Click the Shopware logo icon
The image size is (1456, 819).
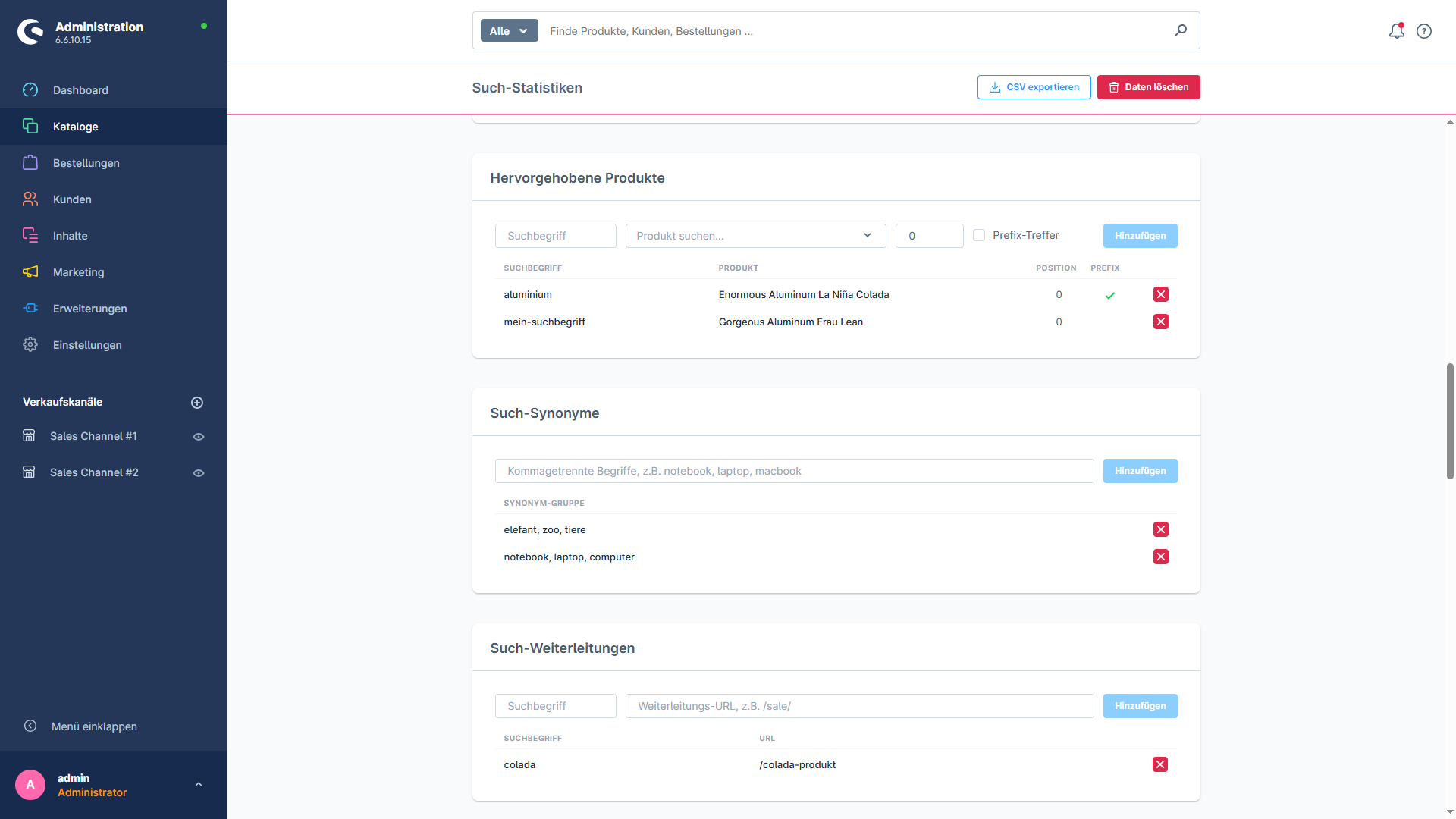[30, 31]
